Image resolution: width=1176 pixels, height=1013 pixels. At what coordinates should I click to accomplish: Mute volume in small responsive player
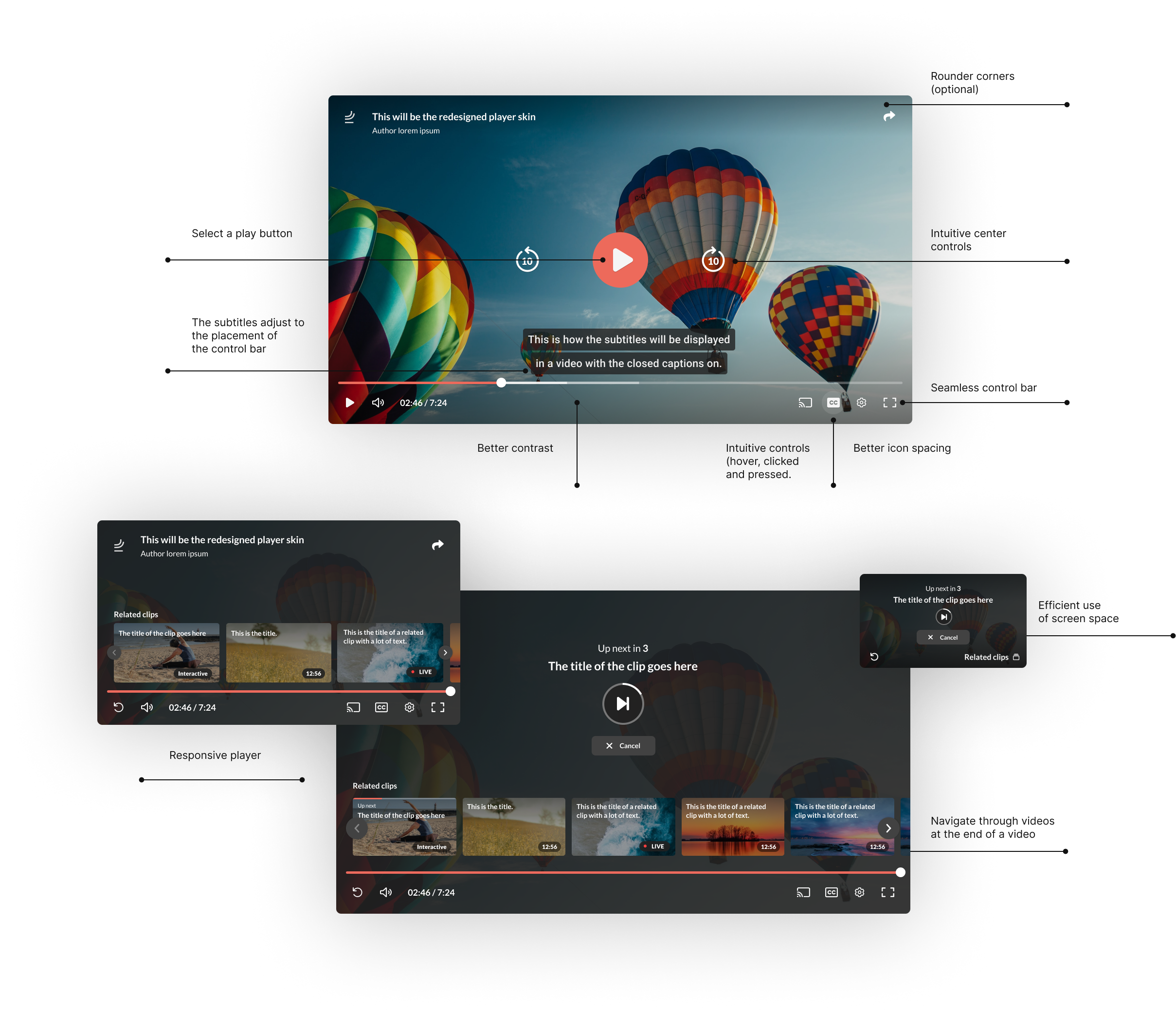147,707
